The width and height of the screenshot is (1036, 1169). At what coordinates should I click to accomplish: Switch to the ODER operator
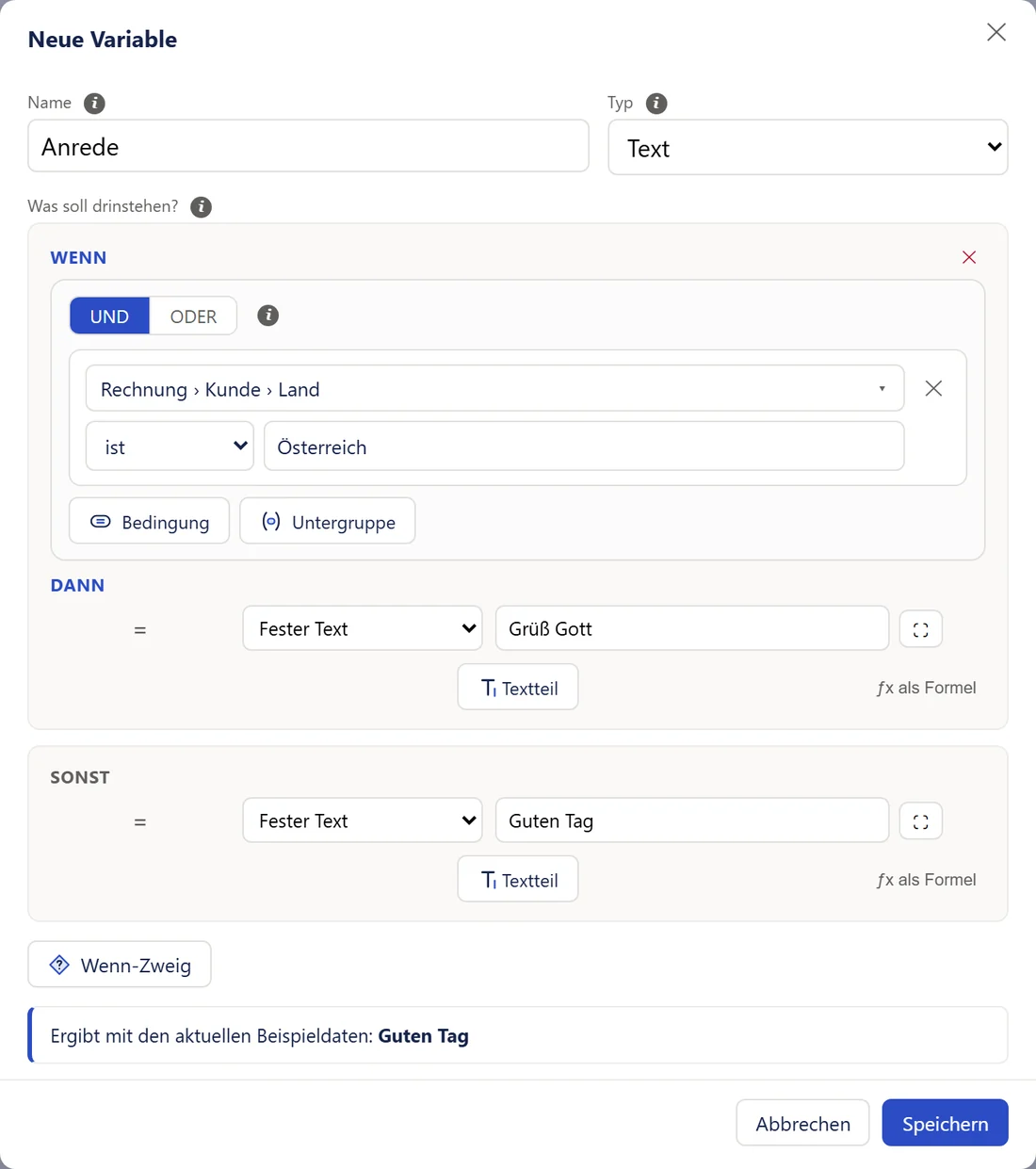coord(193,317)
